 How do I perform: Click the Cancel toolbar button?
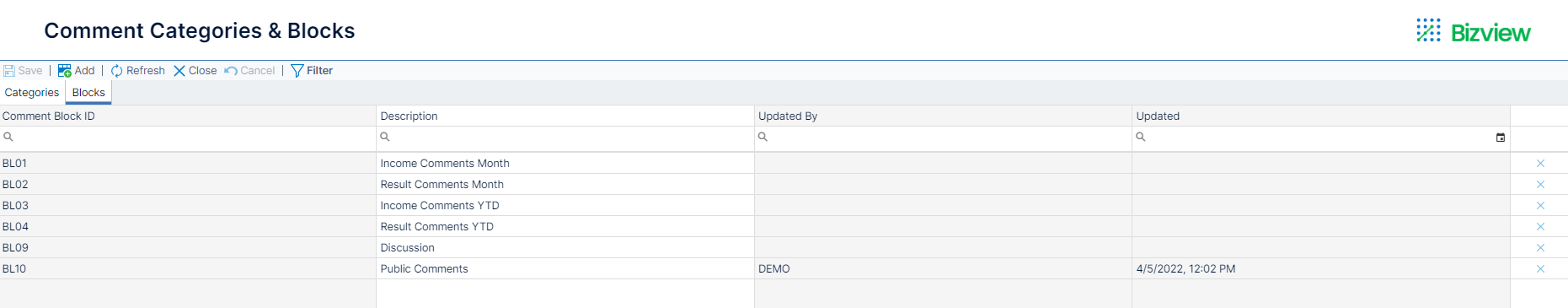250,71
